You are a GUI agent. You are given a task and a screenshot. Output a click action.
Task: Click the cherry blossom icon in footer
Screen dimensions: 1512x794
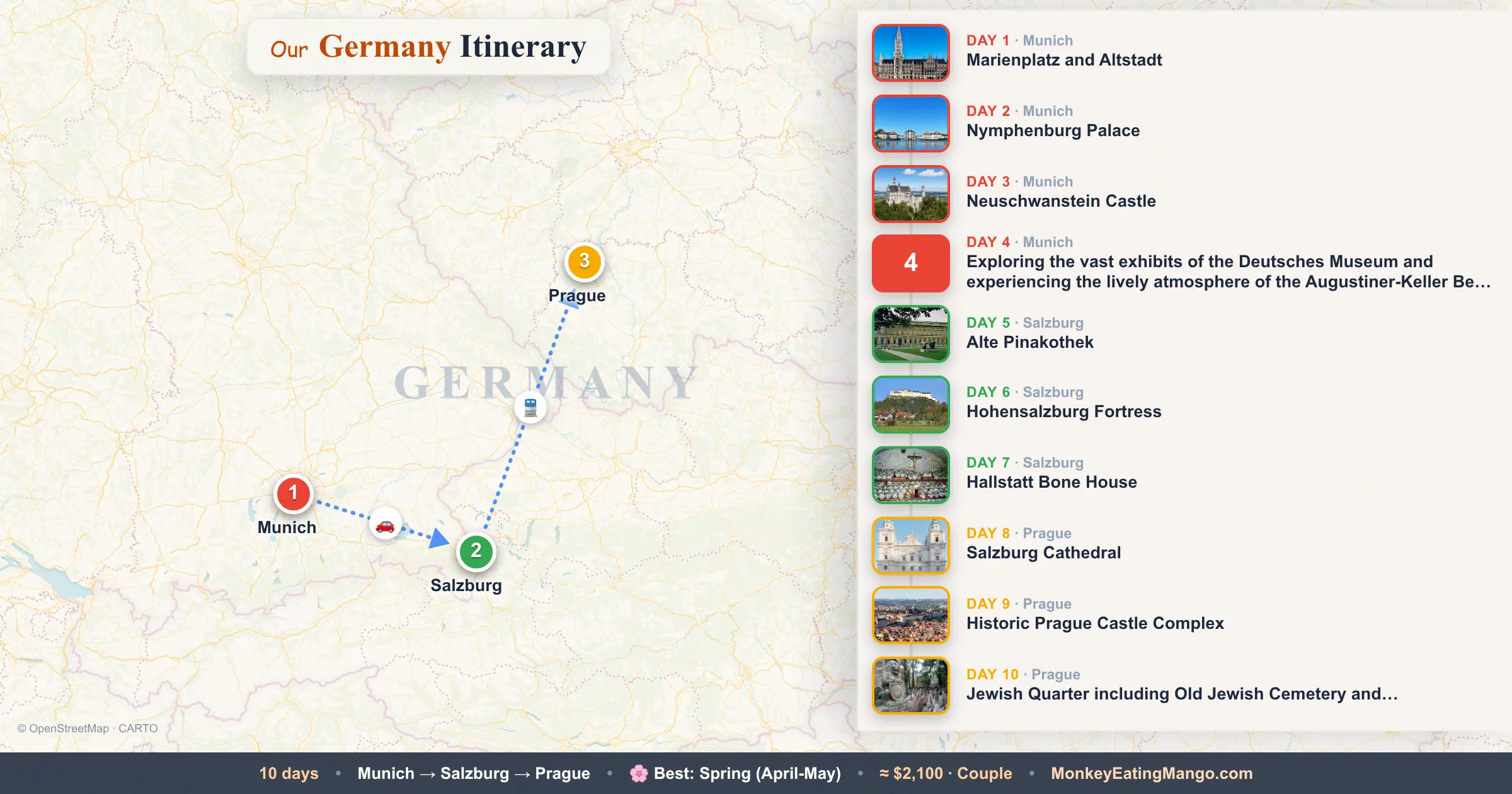[639, 773]
